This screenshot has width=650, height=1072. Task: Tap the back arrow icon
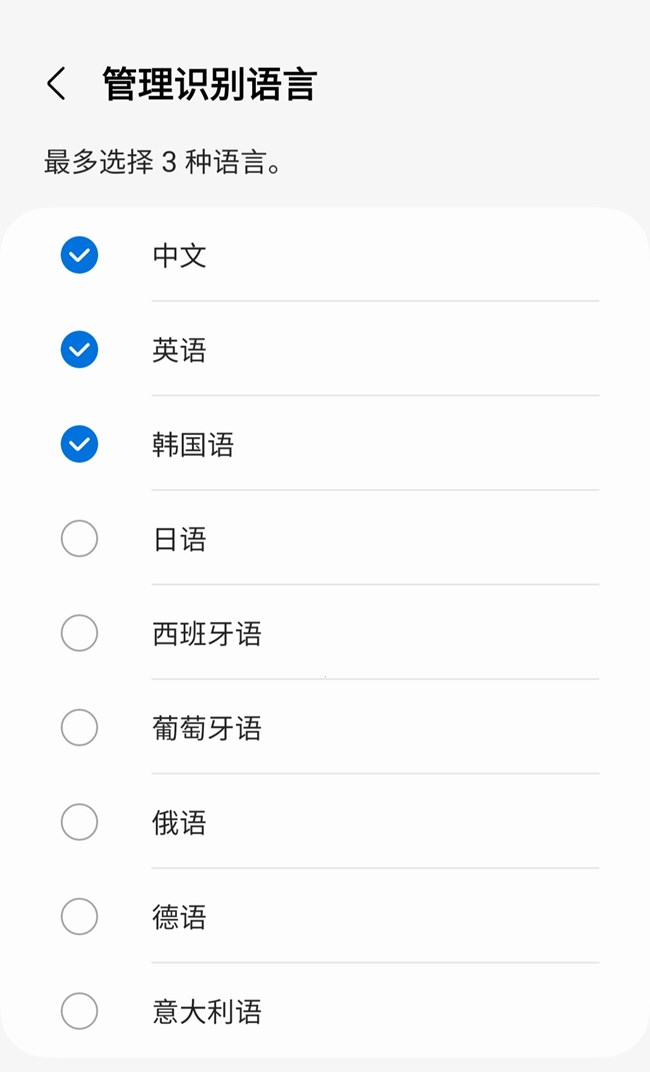click(x=55, y=82)
